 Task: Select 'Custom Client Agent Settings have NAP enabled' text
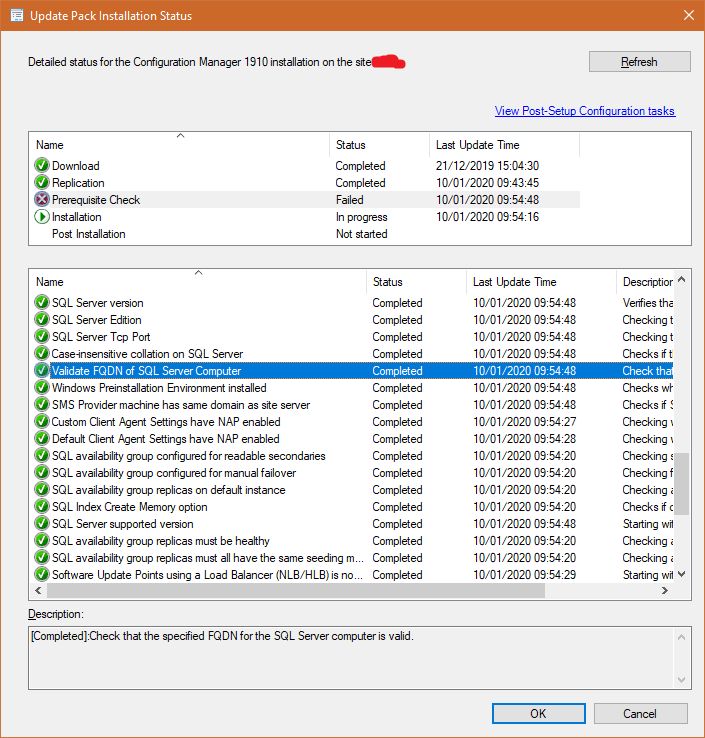(x=166, y=422)
